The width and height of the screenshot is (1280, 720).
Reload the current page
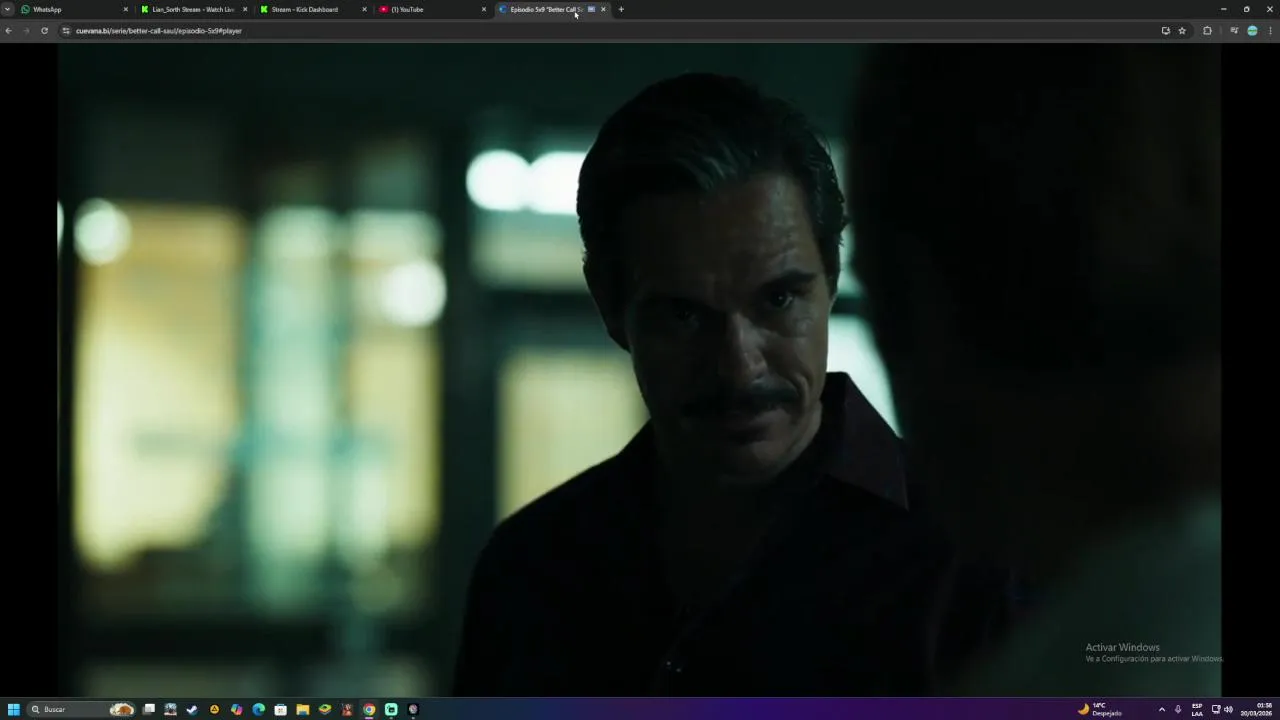(x=44, y=31)
